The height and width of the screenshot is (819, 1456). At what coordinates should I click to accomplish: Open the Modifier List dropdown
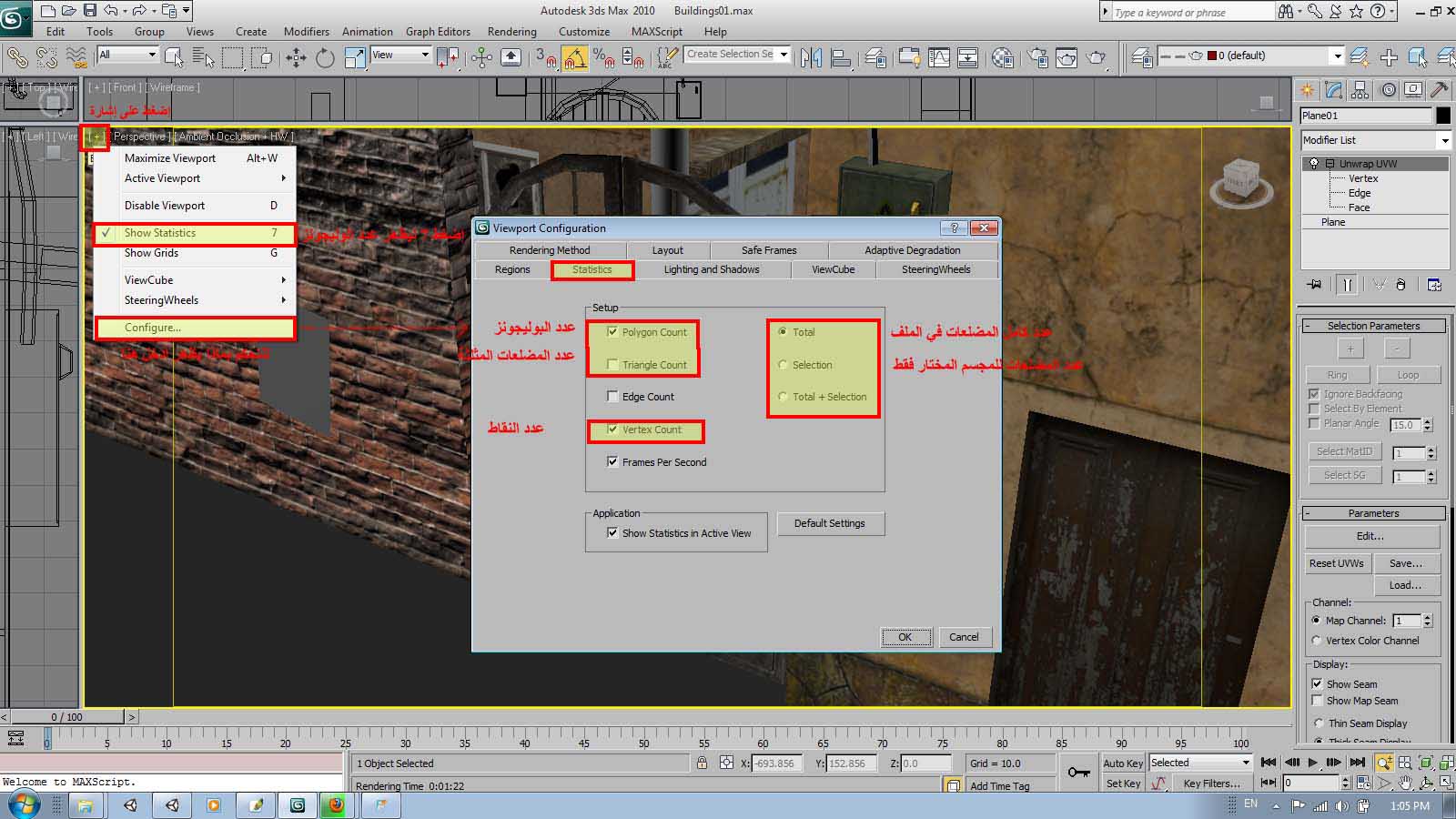pyautogui.click(x=1376, y=140)
